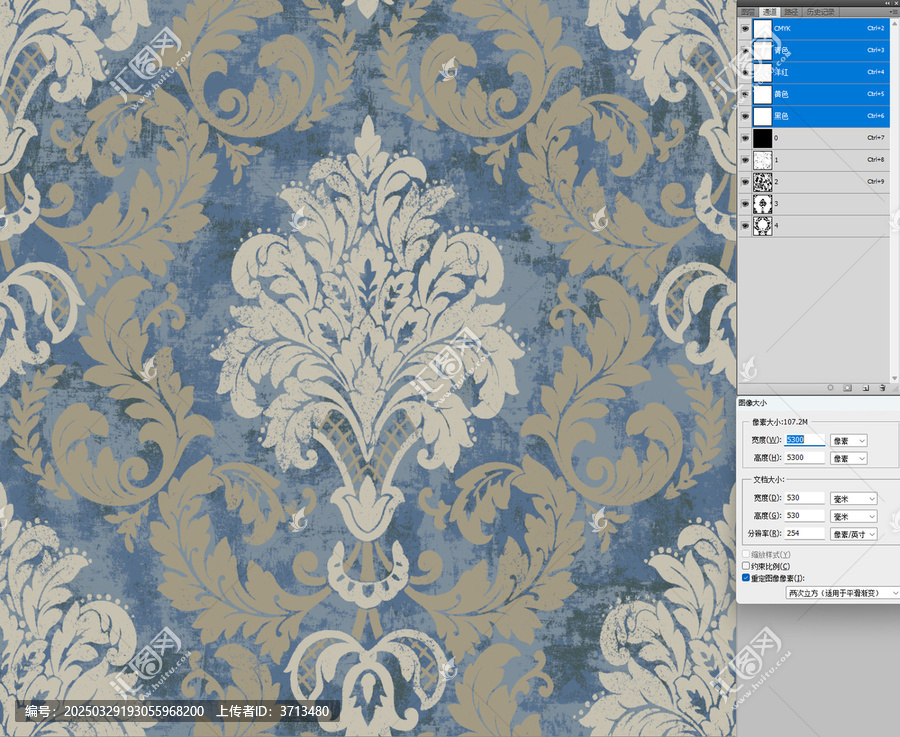Delete current channel trash icon
Screen dimensions: 900x737
pyautogui.click(x=882, y=388)
